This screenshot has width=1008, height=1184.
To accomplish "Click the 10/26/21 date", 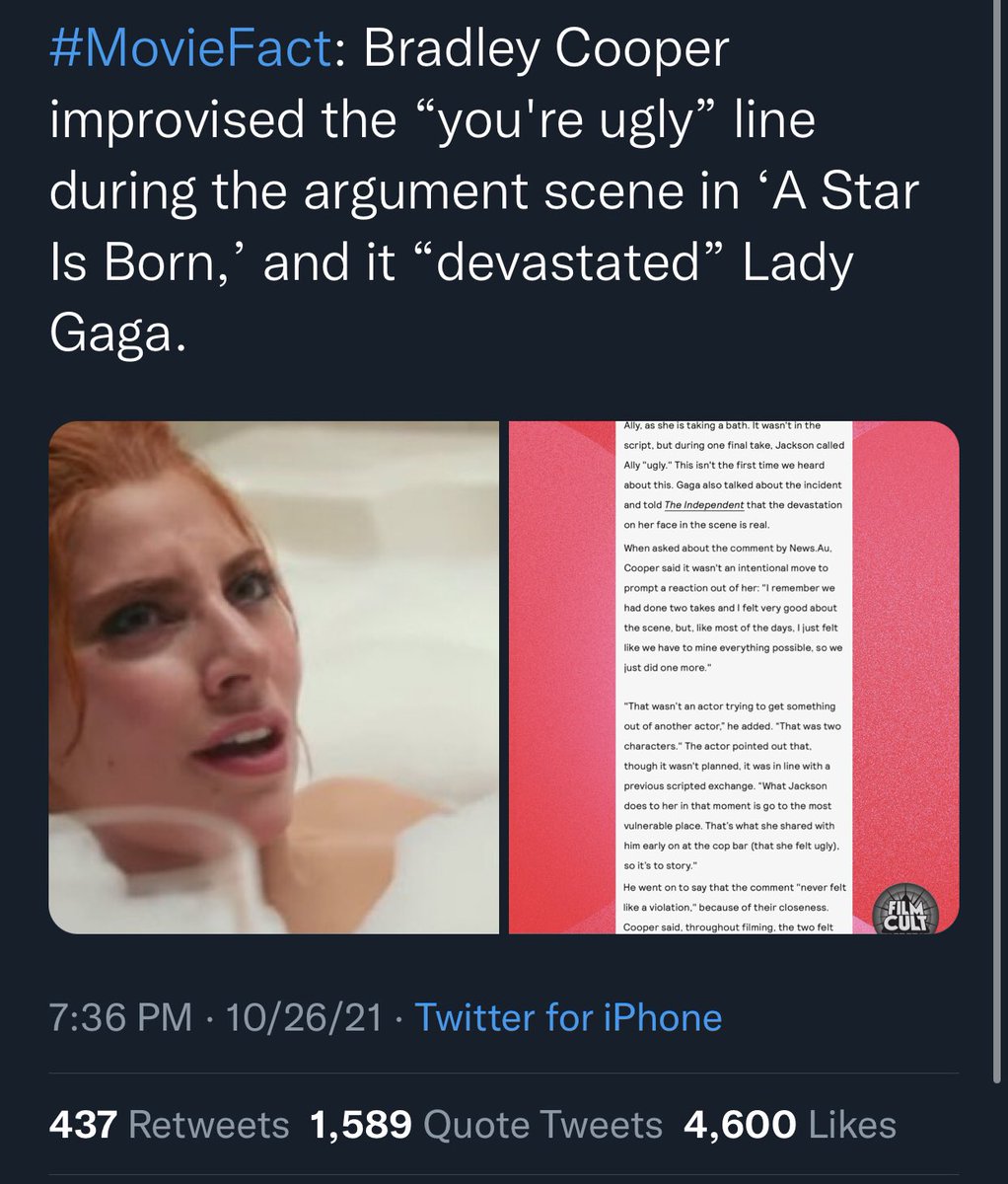I will [x=303, y=1016].
